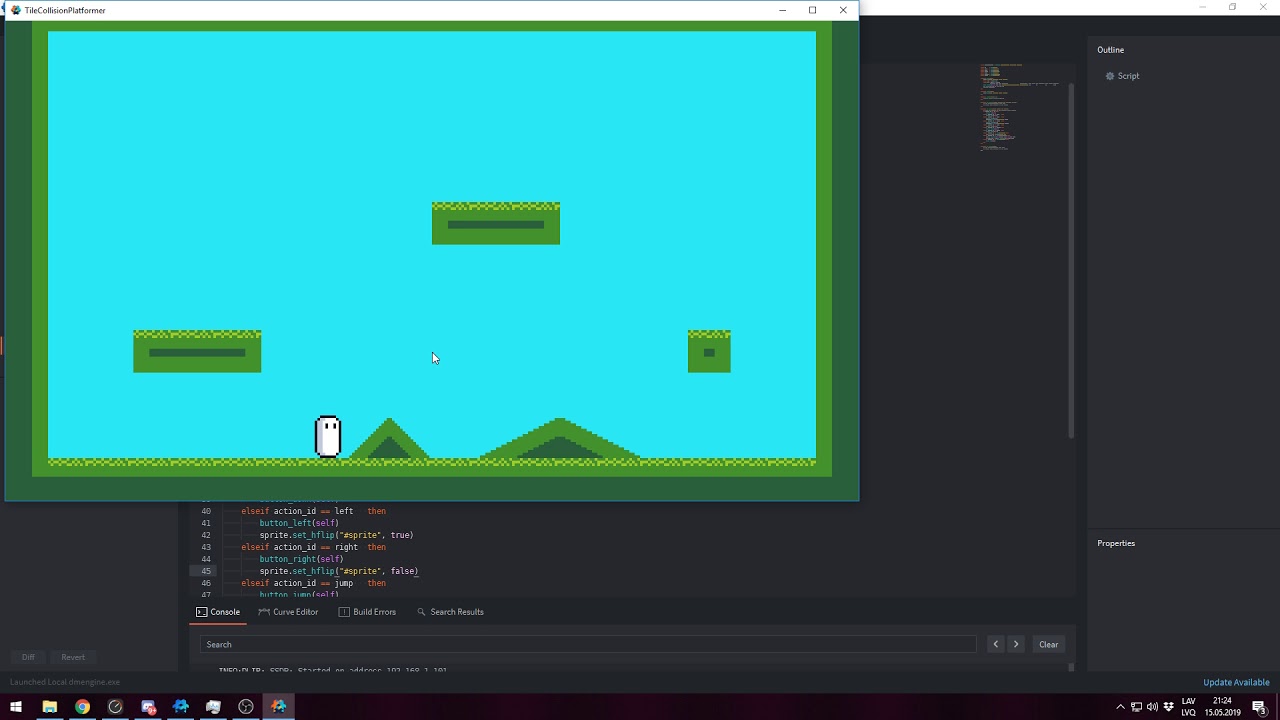Show hidden system tray icons

click(1121, 707)
